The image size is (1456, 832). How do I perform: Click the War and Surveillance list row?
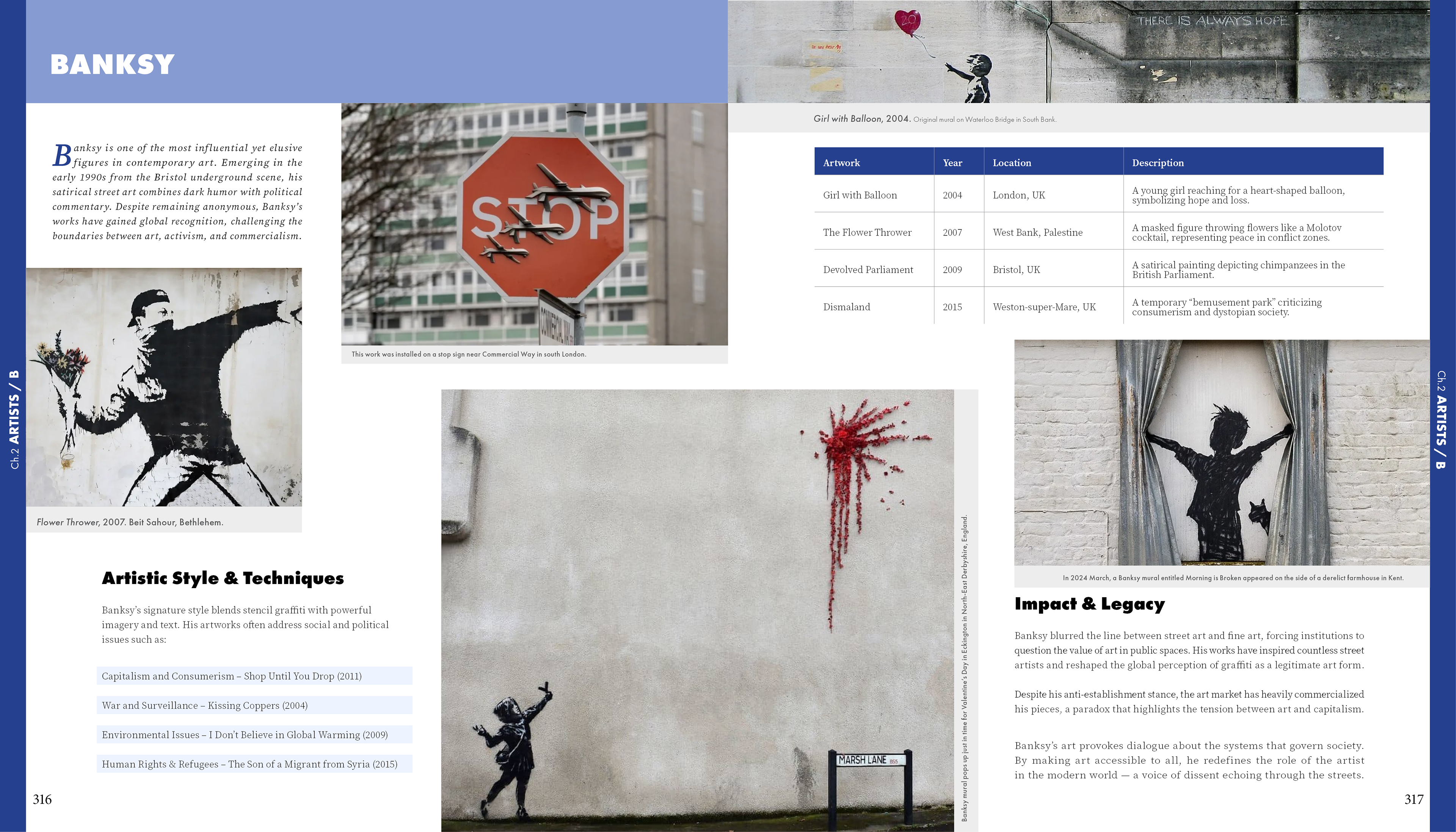[x=254, y=705]
